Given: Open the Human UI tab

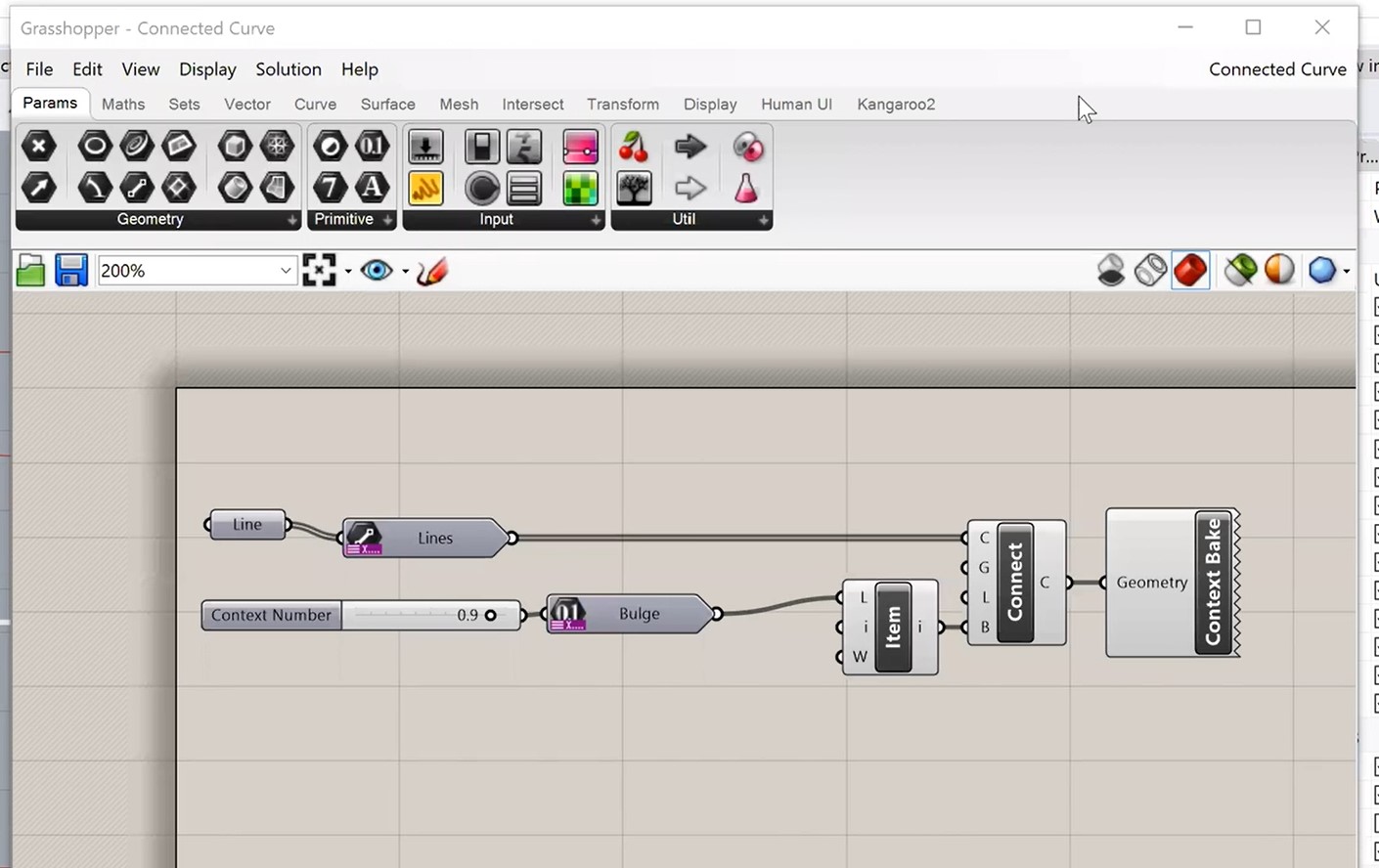Looking at the screenshot, I should 796,105.
